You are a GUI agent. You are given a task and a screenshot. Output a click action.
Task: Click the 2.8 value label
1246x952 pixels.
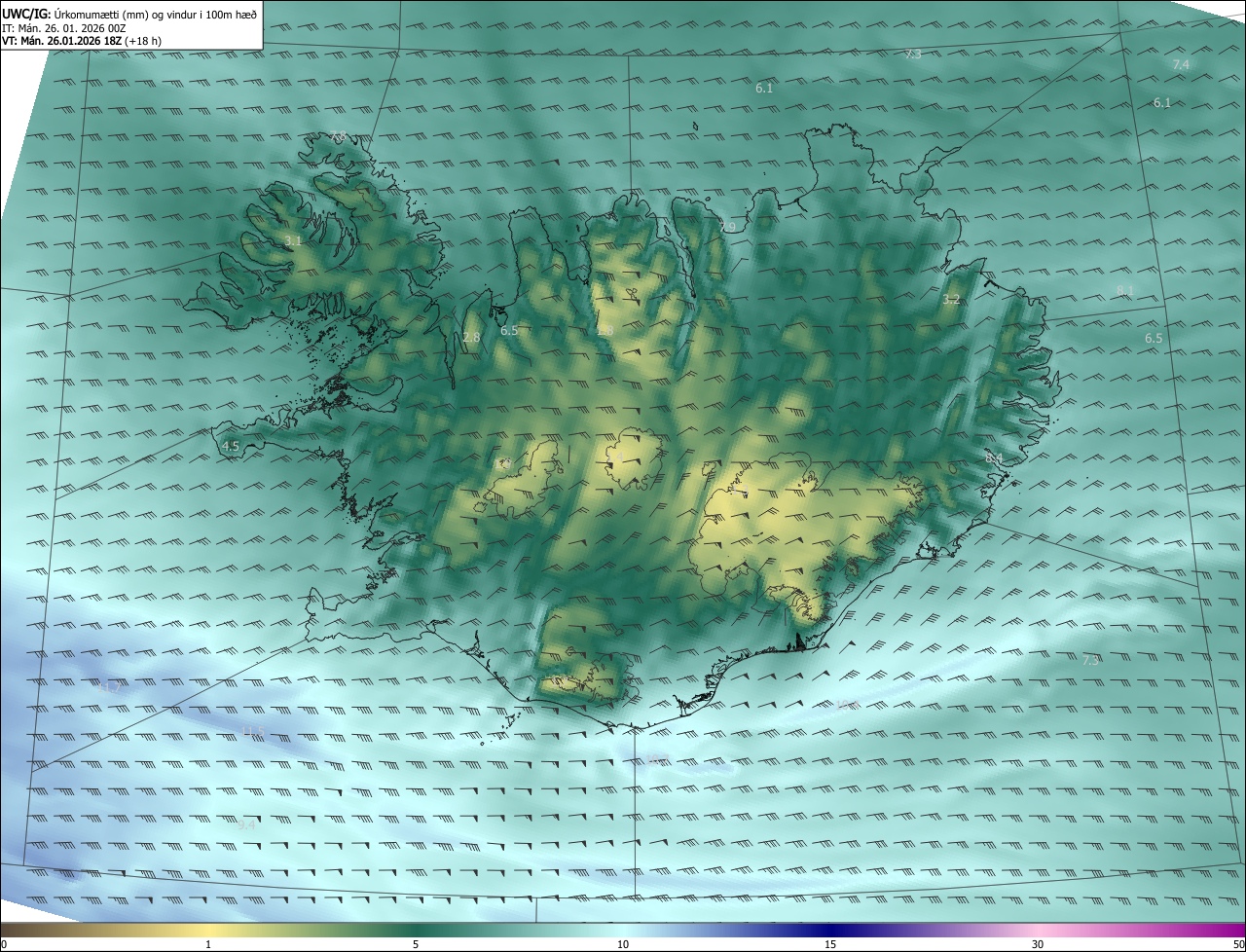tap(471, 337)
